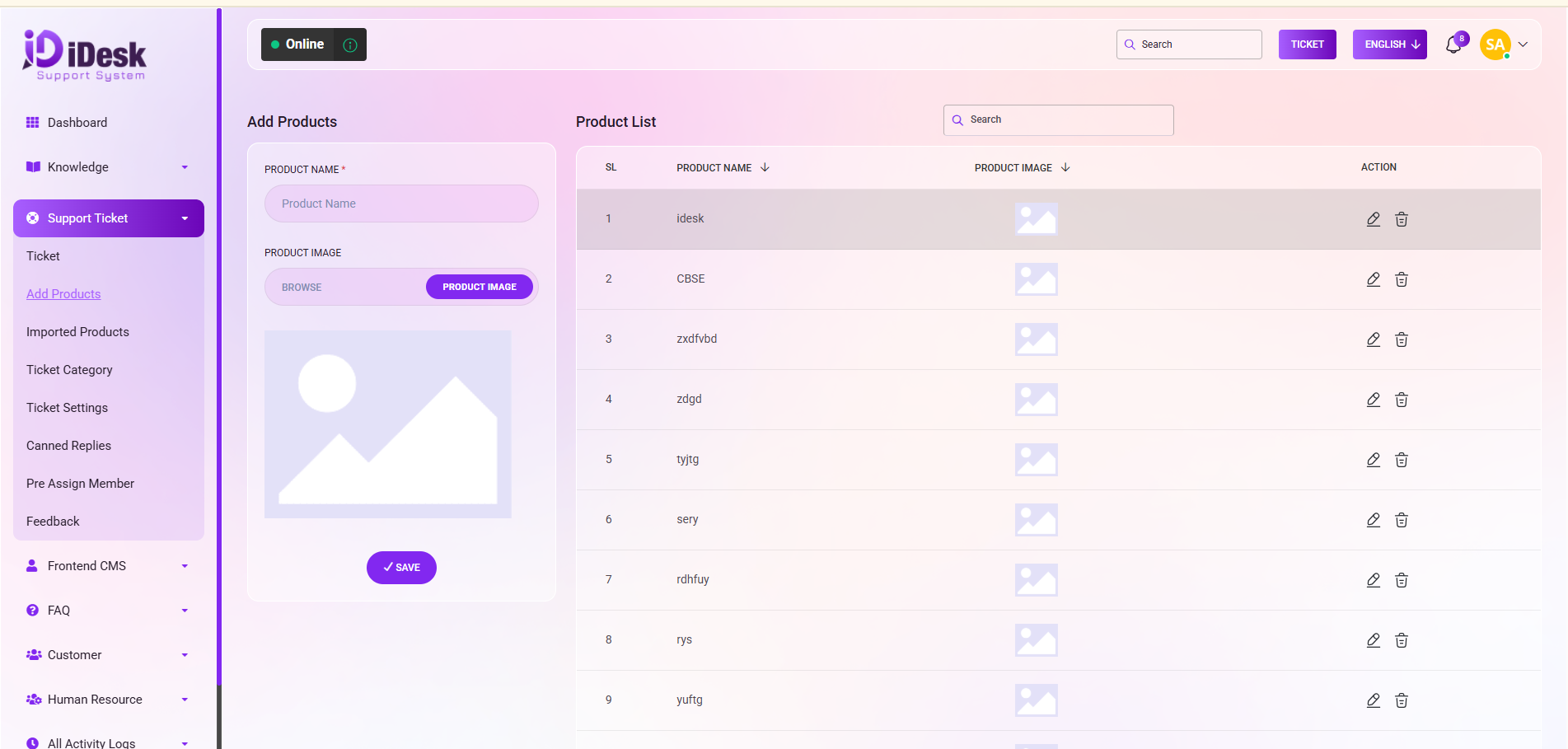This screenshot has height=749, width=1568.
Task: Click the purple Ticket button
Action: click(1307, 44)
